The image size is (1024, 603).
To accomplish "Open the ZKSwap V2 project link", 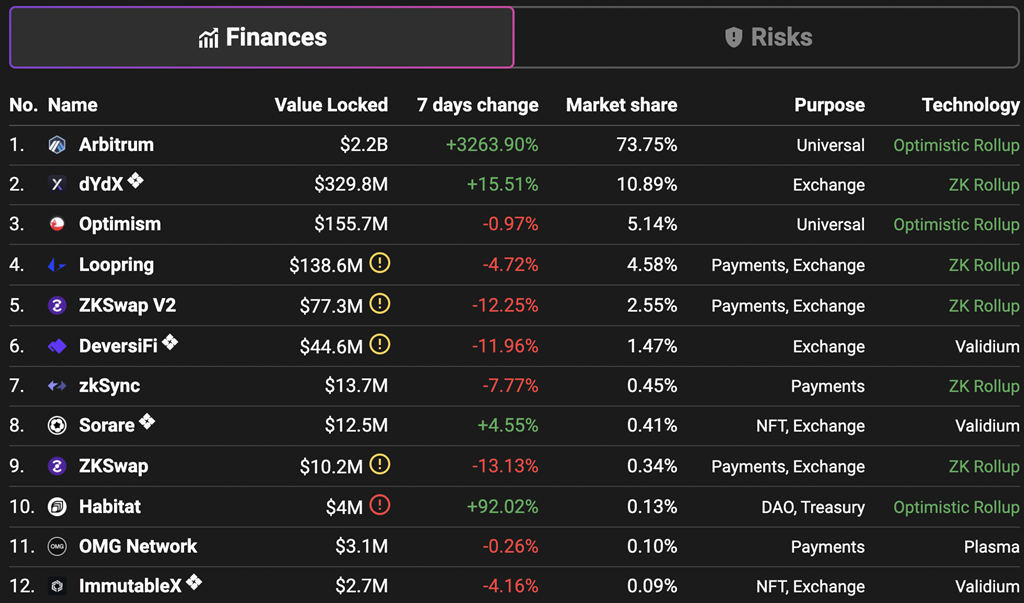I will [x=127, y=305].
